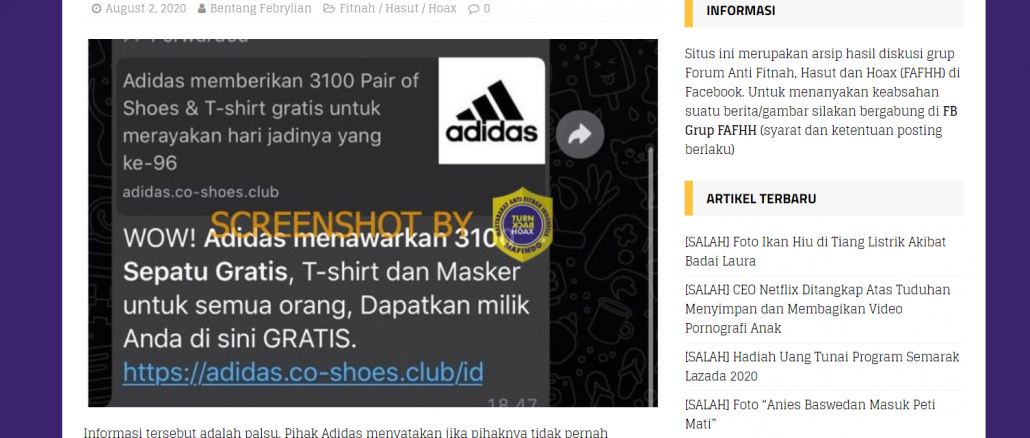This screenshot has width=1030, height=438.
Task: Open the August 2, 2020 date link
Action: pyautogui.click(x=146, y=9)
